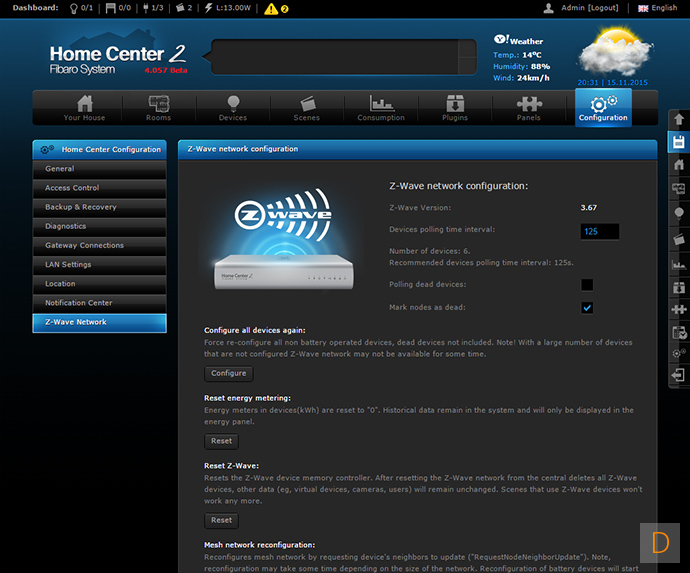Click the devices polling time interval field

point(599,231)
